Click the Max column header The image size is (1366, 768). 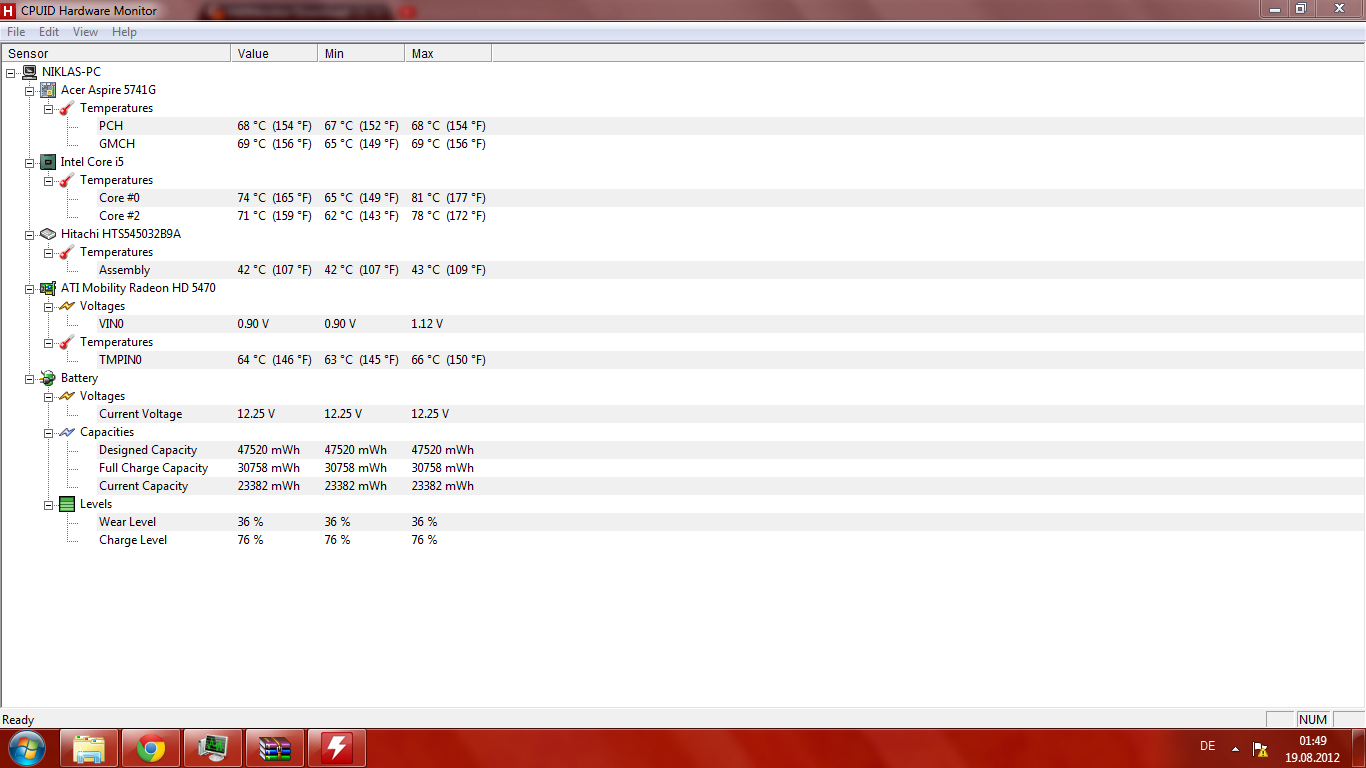coord(448,53)
